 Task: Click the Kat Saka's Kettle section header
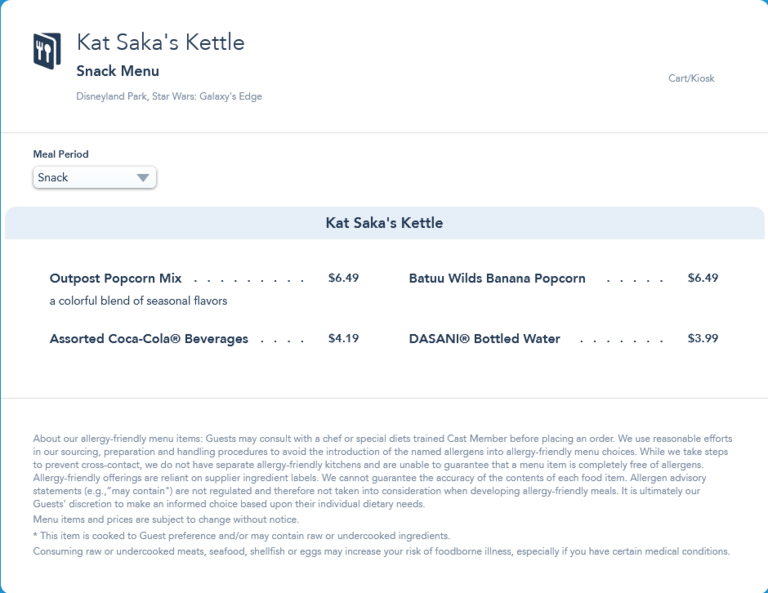[x=384, y=223]
